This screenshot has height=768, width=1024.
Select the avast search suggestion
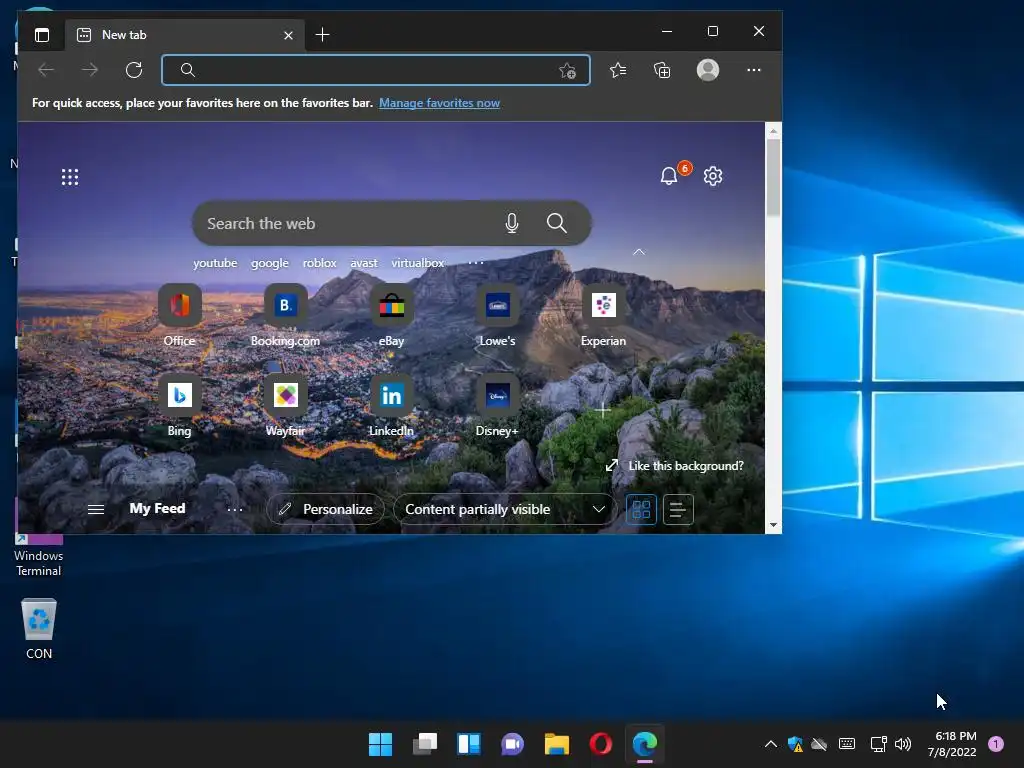coord(364,263)
